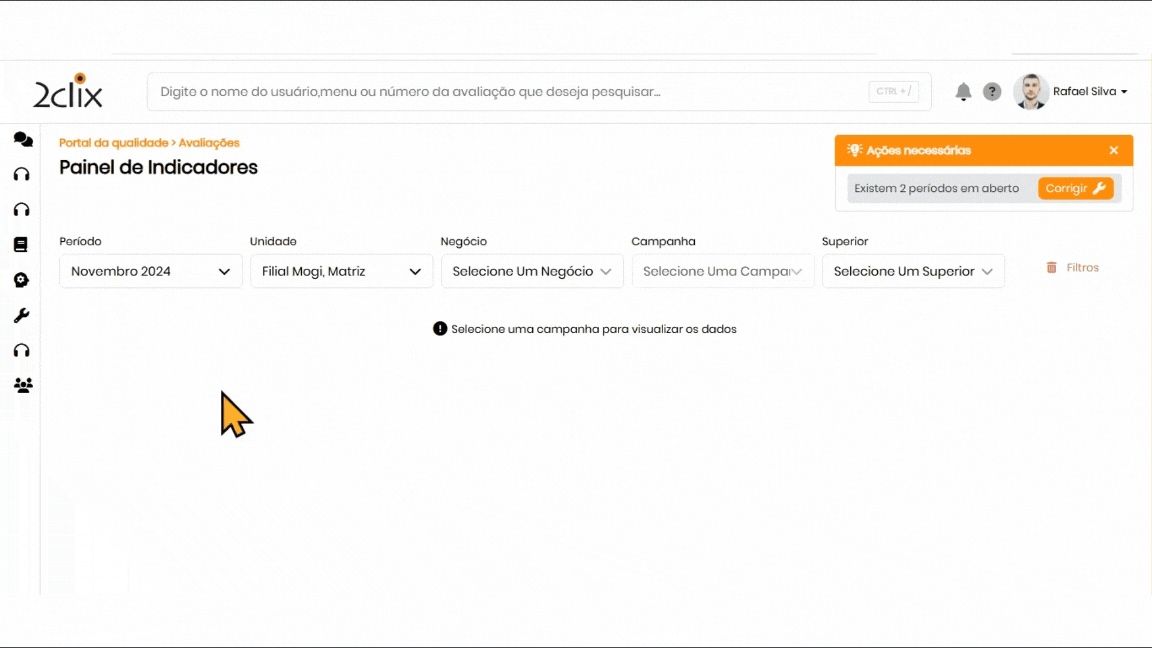Open the chat bubbles sidebar icon
This screenshot has width=1152, height=648.
(22, 139)
